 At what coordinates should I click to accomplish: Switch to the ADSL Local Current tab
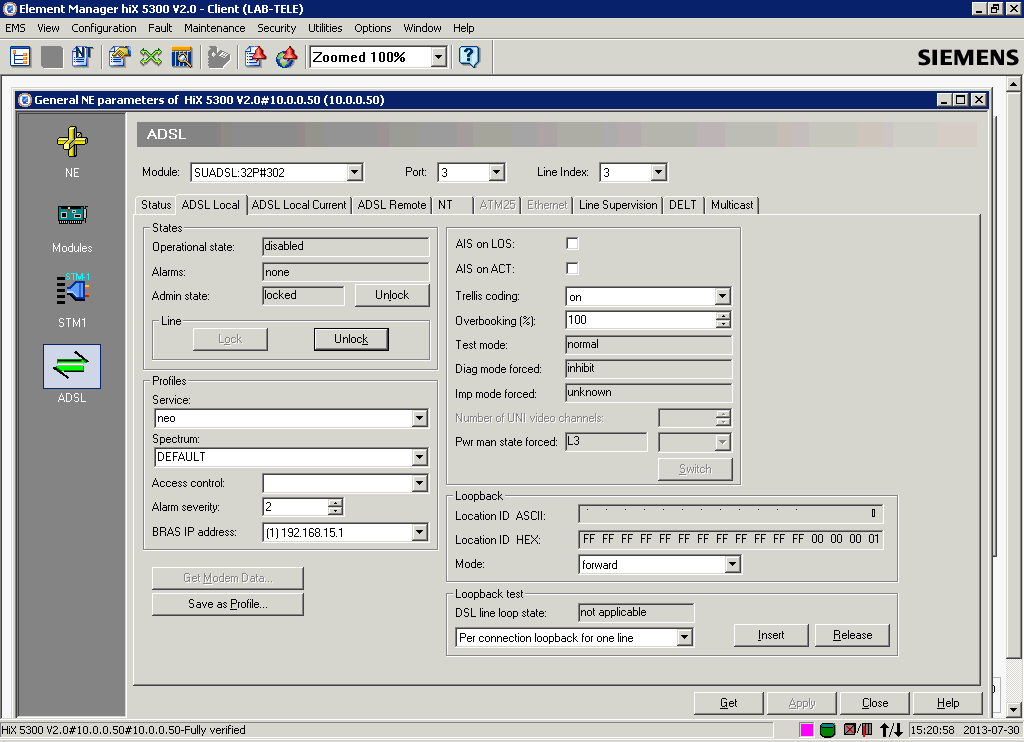[299, 205]
